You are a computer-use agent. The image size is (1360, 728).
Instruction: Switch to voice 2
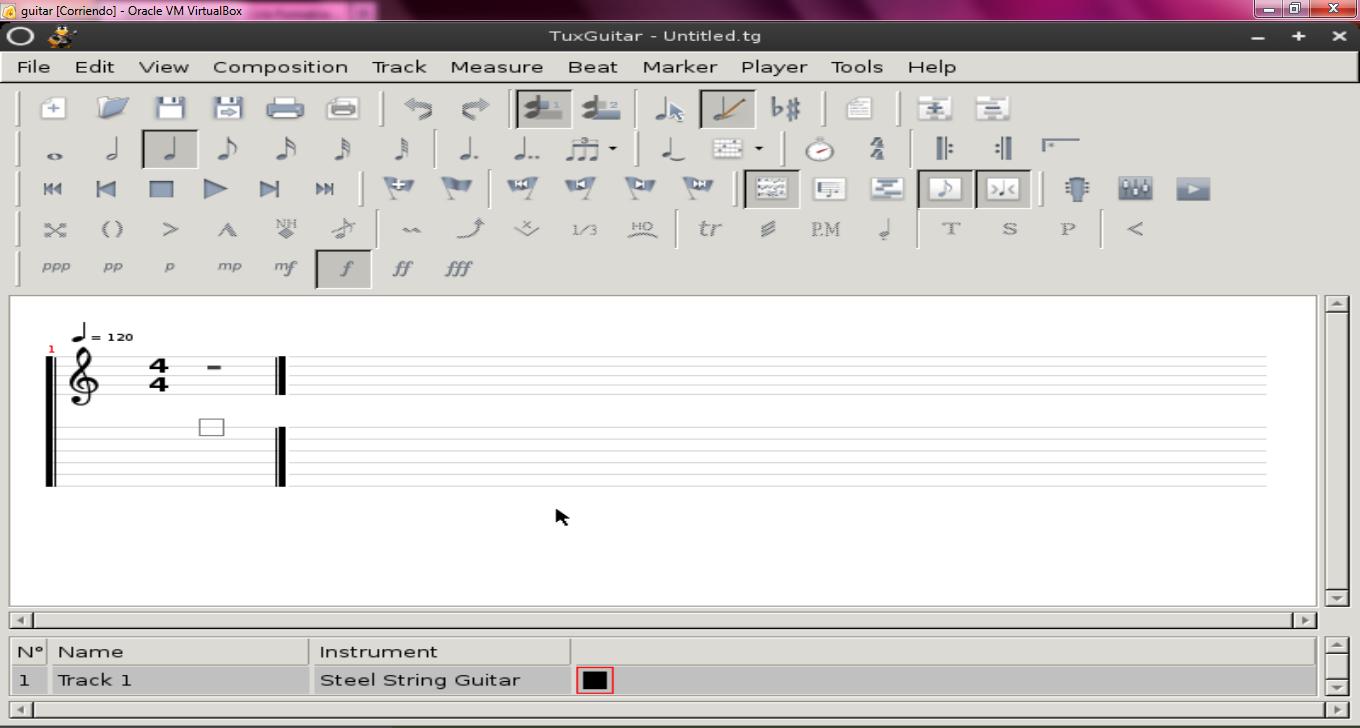tap(600, 108)
